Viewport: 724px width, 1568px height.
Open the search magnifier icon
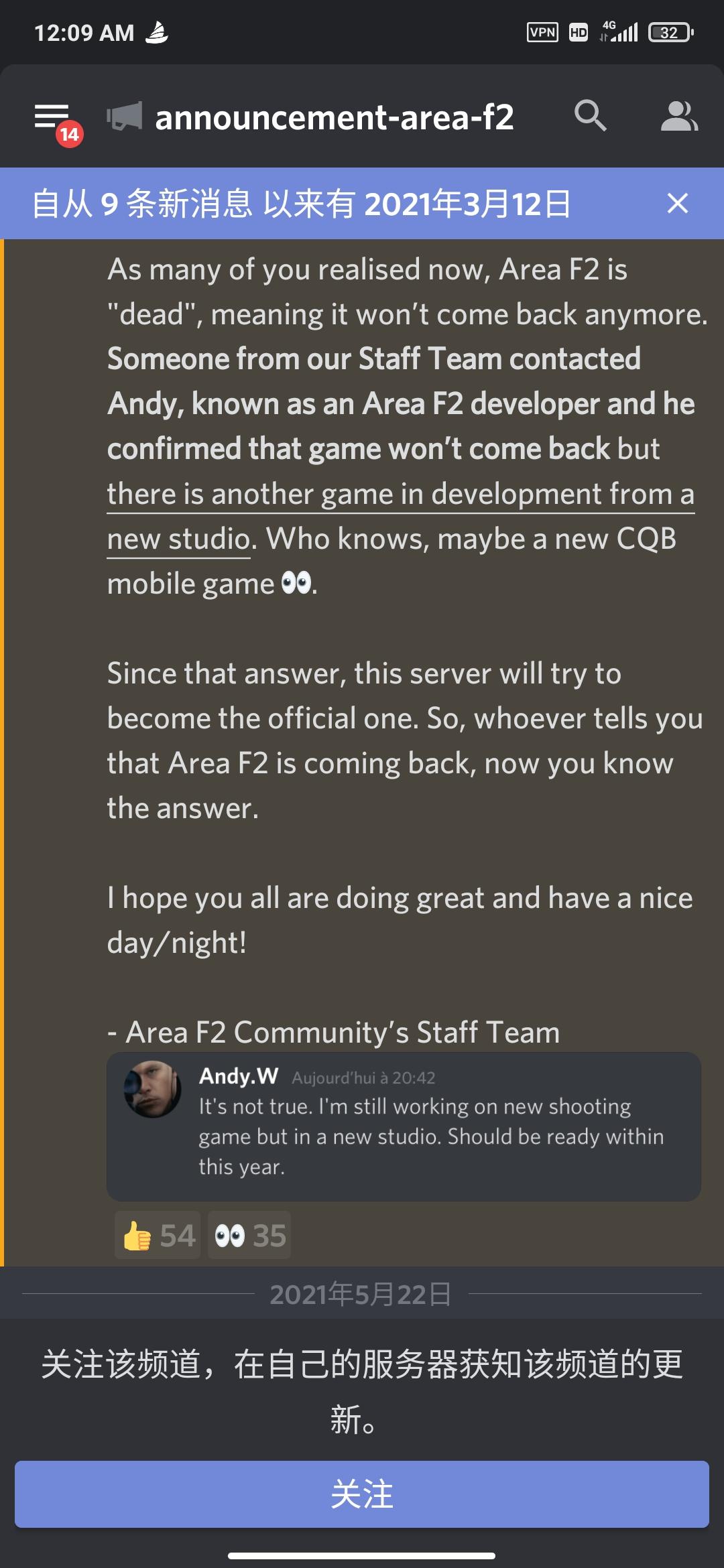point(590,116)
